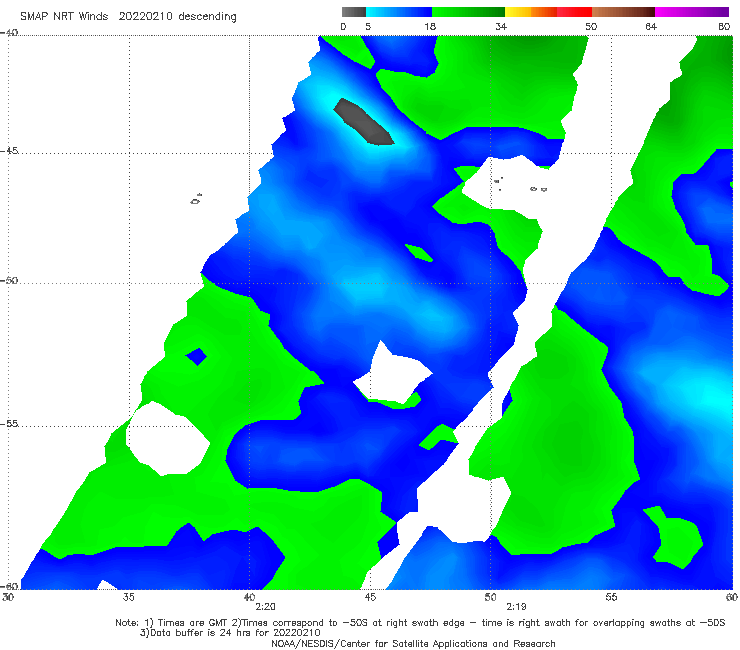Screen dimensions: 740x650
Task: Click the longitude axis label '35'
Action: (128, 597)
